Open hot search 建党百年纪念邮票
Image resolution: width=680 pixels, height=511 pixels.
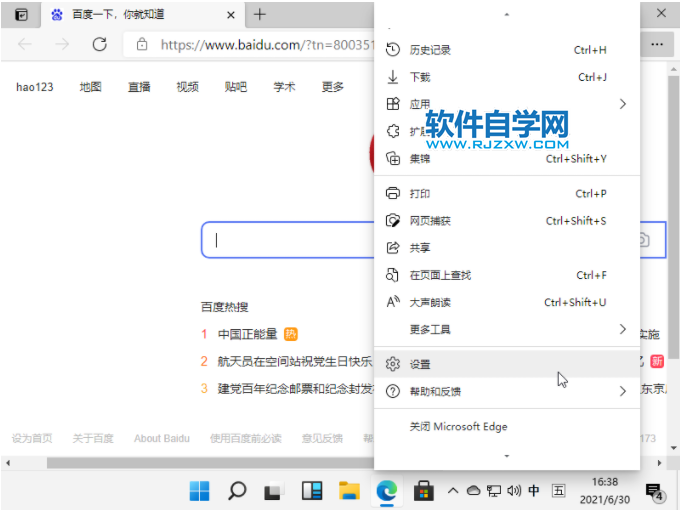click(295, 389)
